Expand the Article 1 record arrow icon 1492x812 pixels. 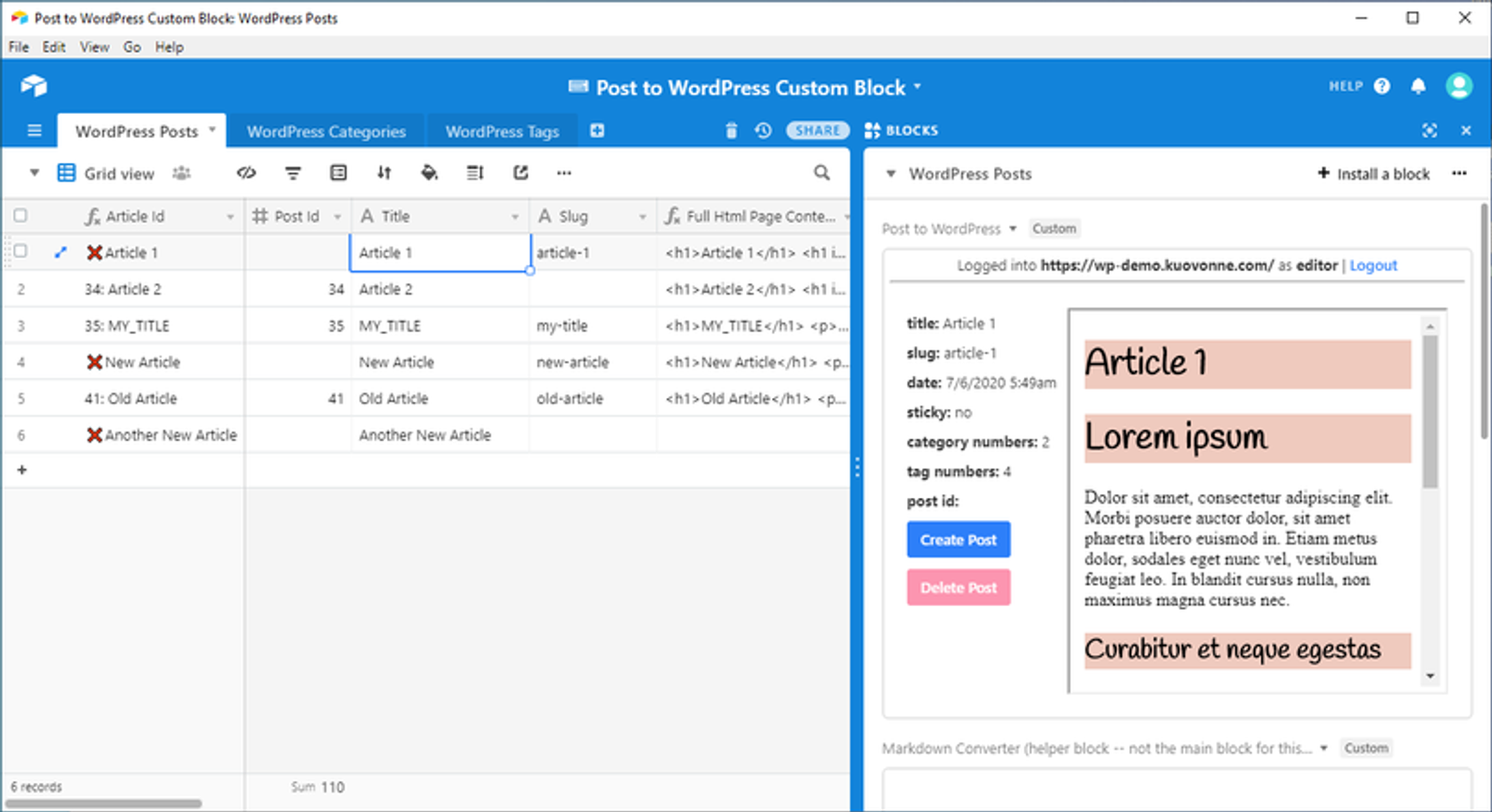coord(61,252)
